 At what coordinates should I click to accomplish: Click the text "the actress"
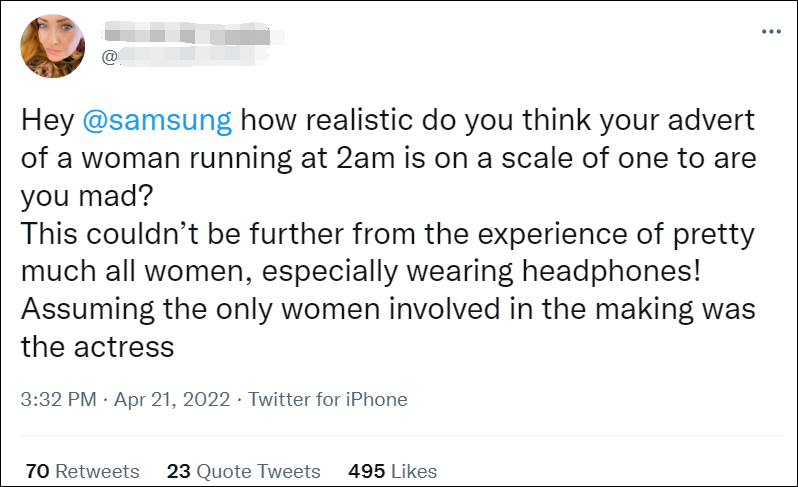tap(98, 347)
